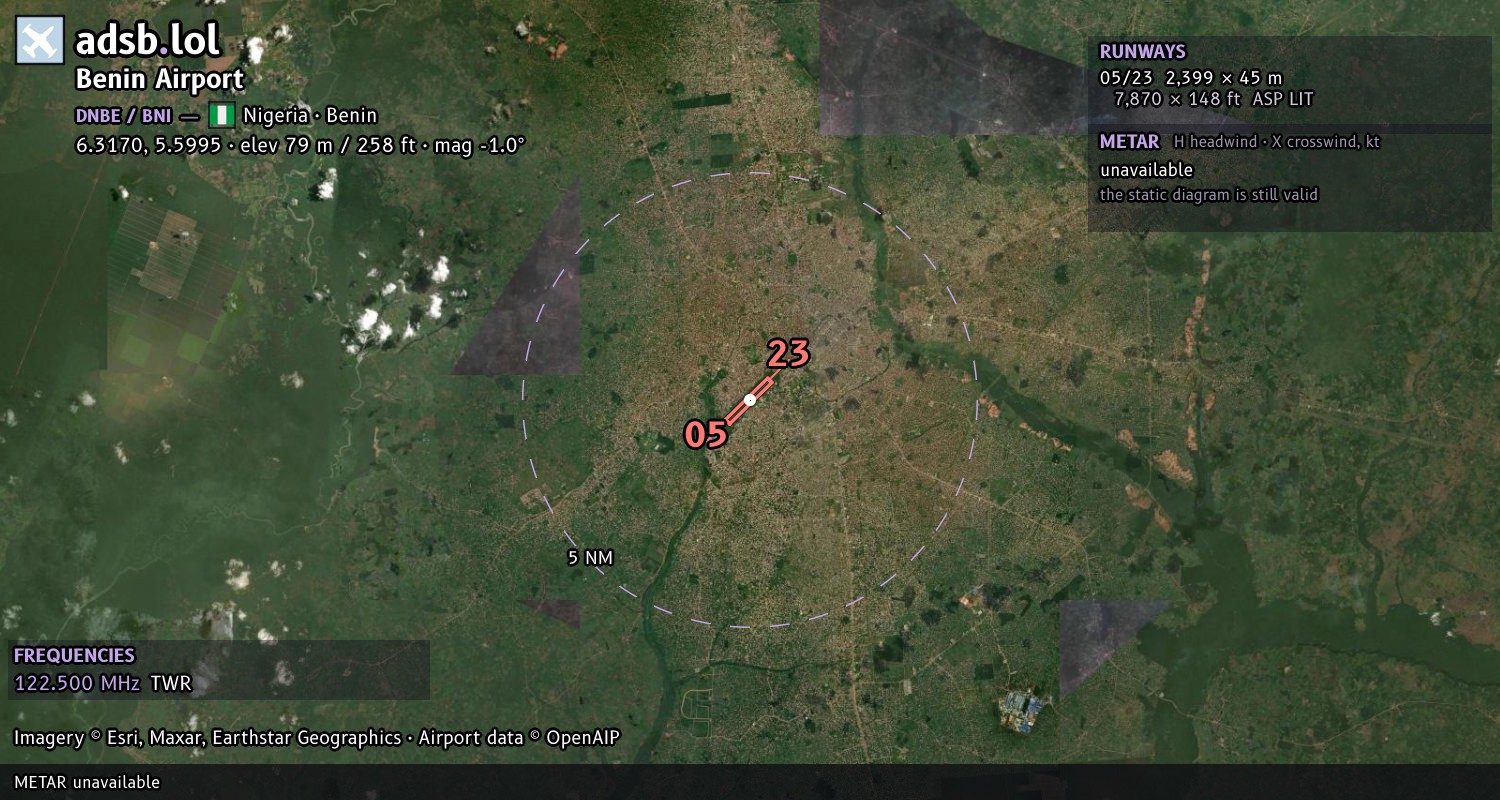The width and height of the screenshot is (1500, 800).
Task: Click the METAR panel heading
Action: point(1129,141)
